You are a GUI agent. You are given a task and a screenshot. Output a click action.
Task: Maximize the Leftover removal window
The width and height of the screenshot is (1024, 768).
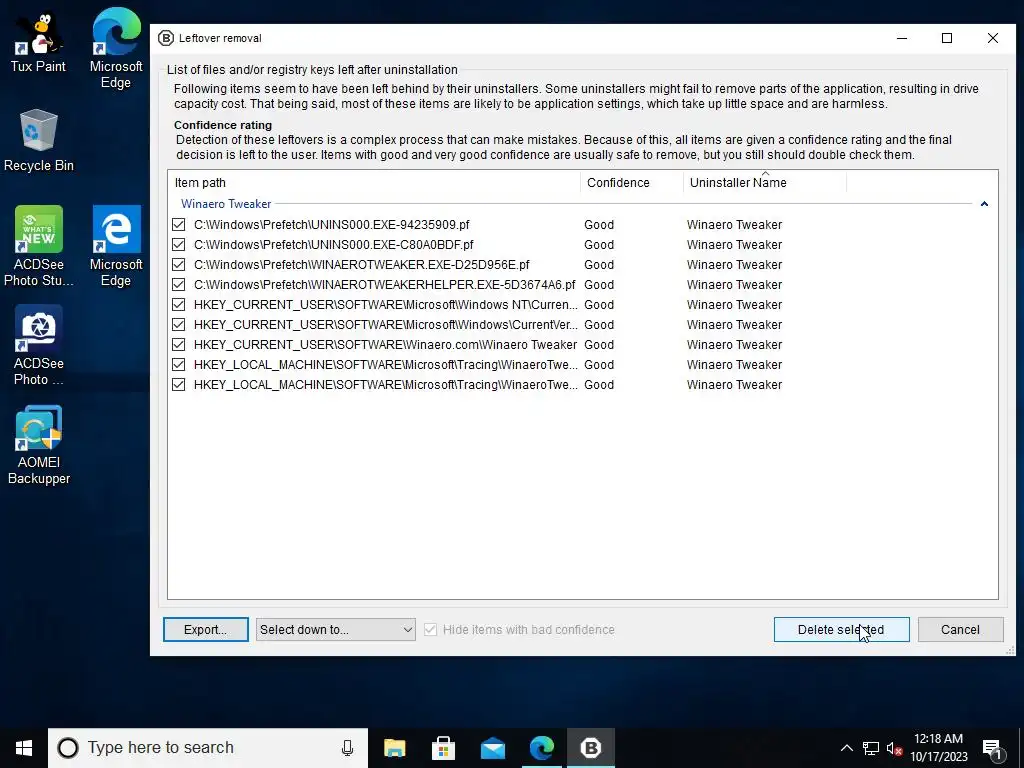click(946, 38)
